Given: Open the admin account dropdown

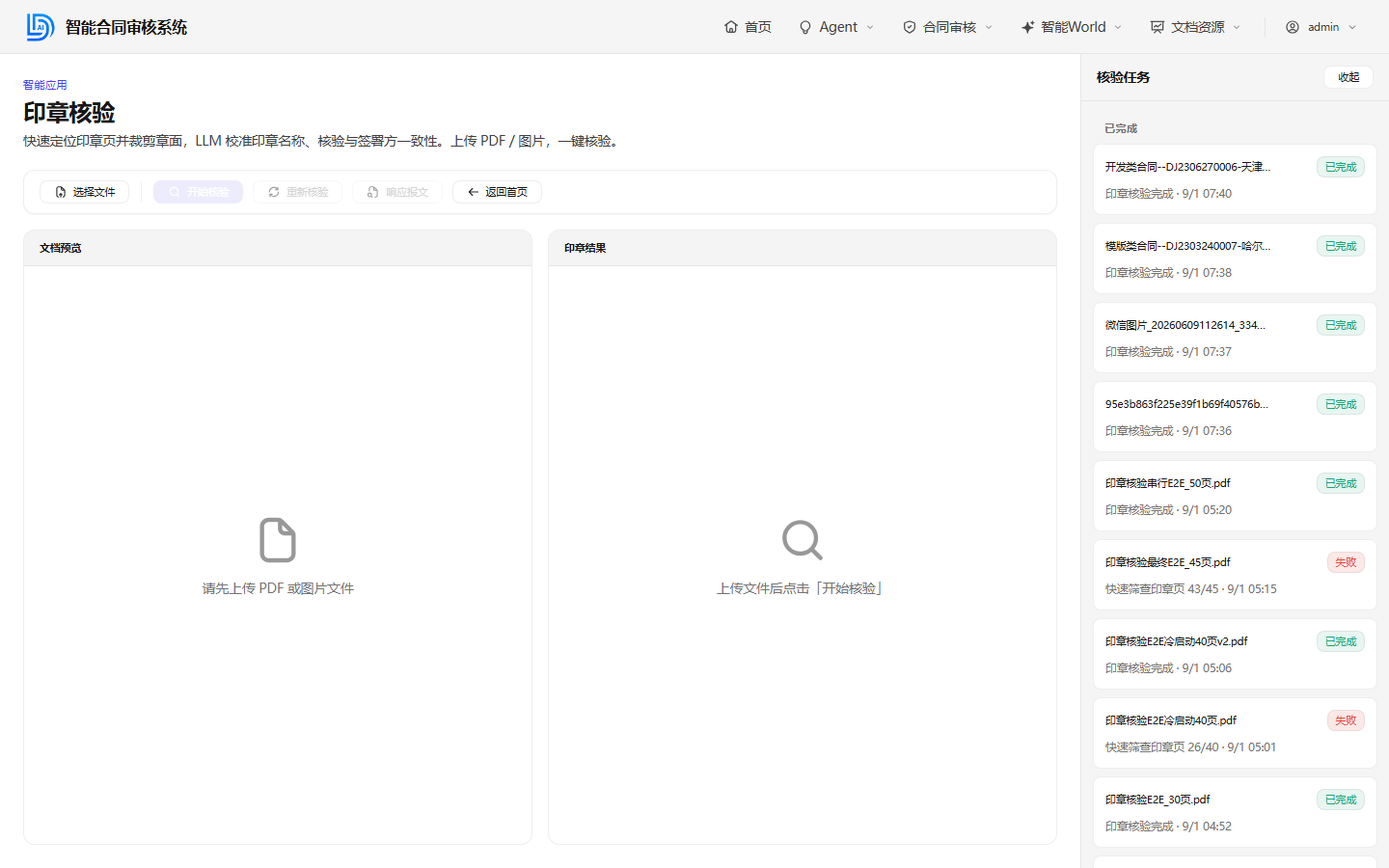Looking at the screenshot, I should pyautogui.click(x=1321, y=27).
